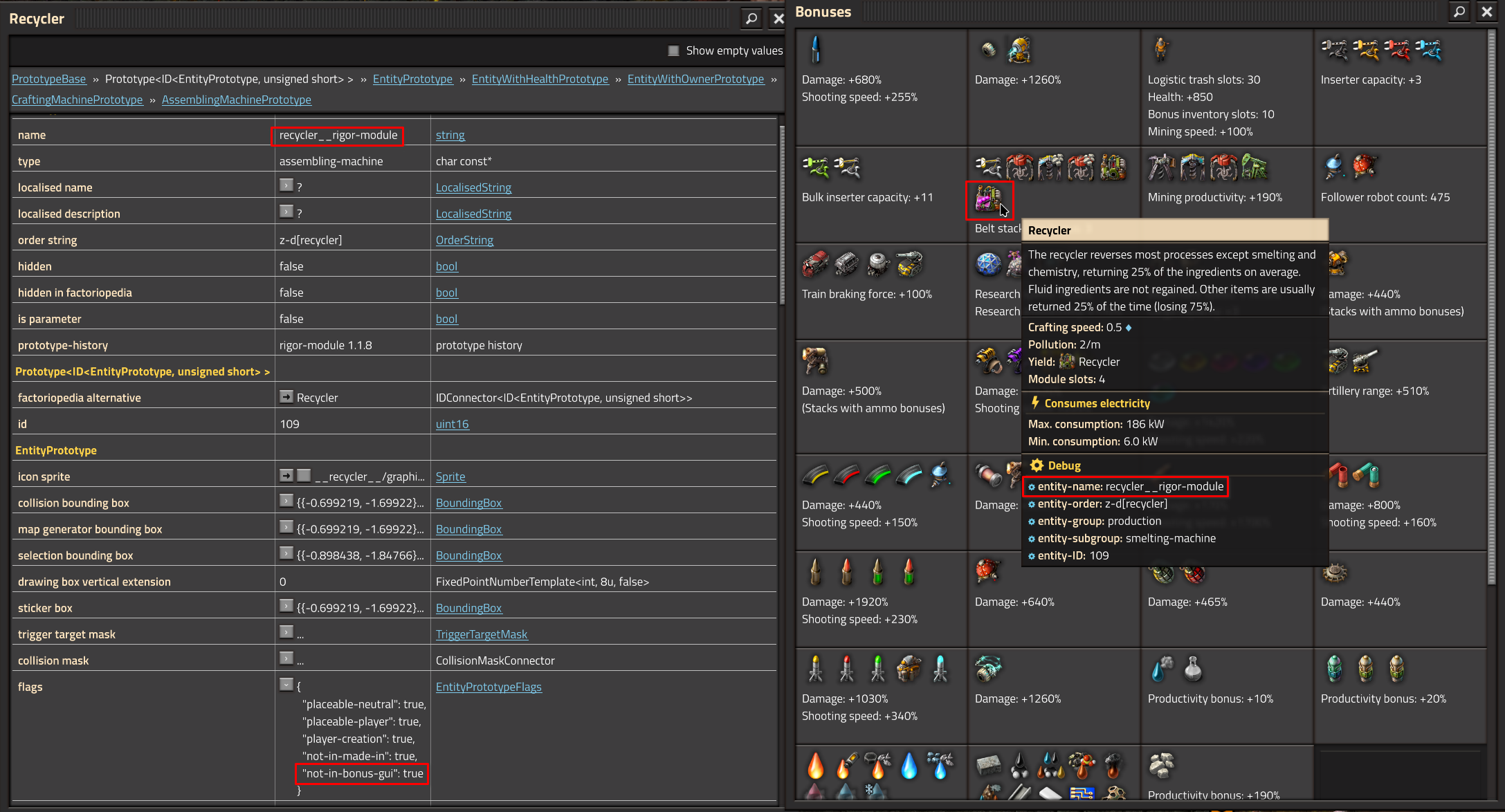Image resolution: width=1505 pixels, height=812 pixels.
Task: Select the name value recycler__rigor-module
Action: pyautogui.click(x=338, y=135)
